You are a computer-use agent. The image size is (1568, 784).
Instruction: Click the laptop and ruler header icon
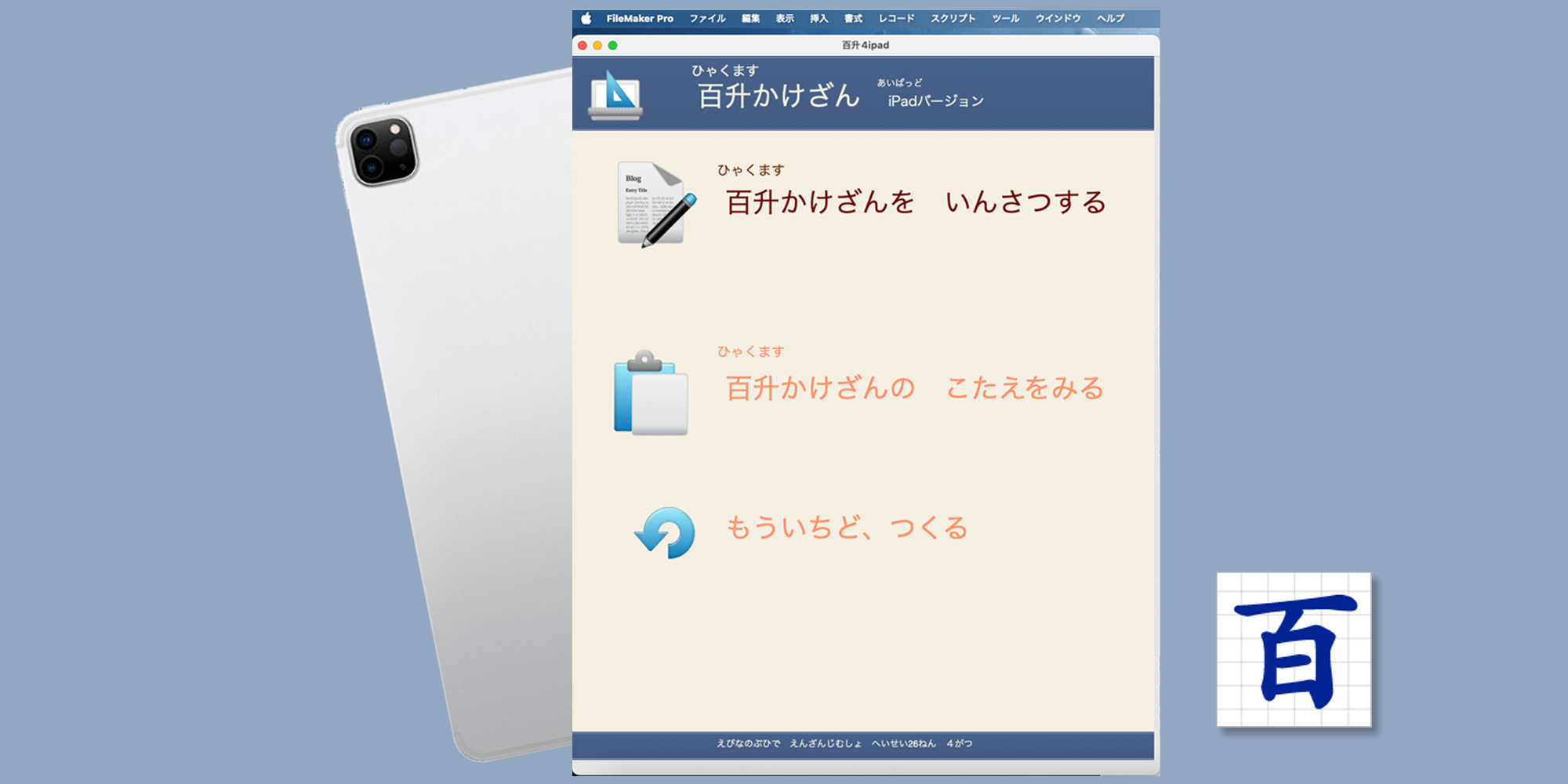(615, 95)
